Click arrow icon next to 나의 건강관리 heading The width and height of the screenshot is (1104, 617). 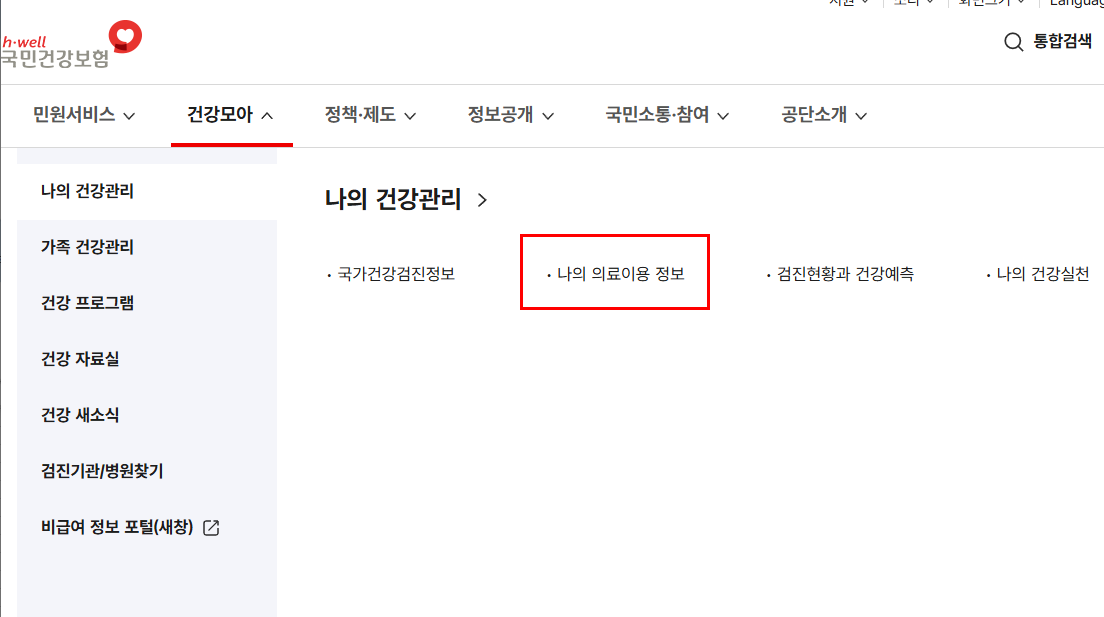(x=482, y=200)
